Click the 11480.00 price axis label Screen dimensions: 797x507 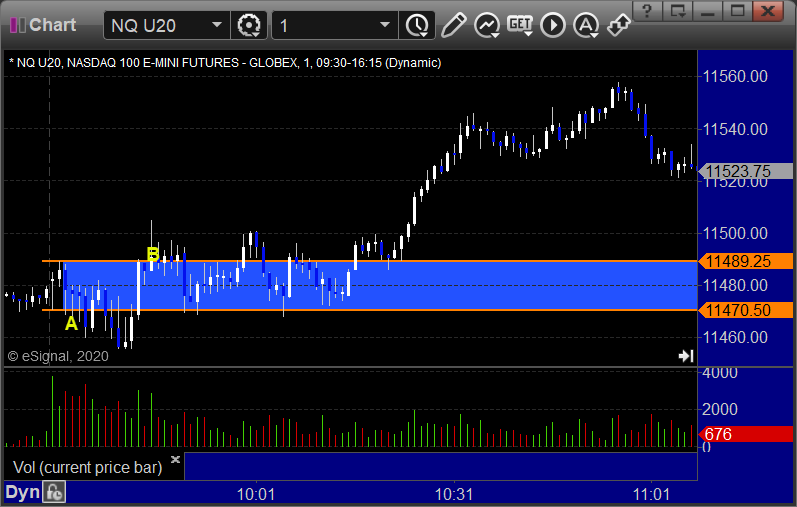[x=735, y=285]
